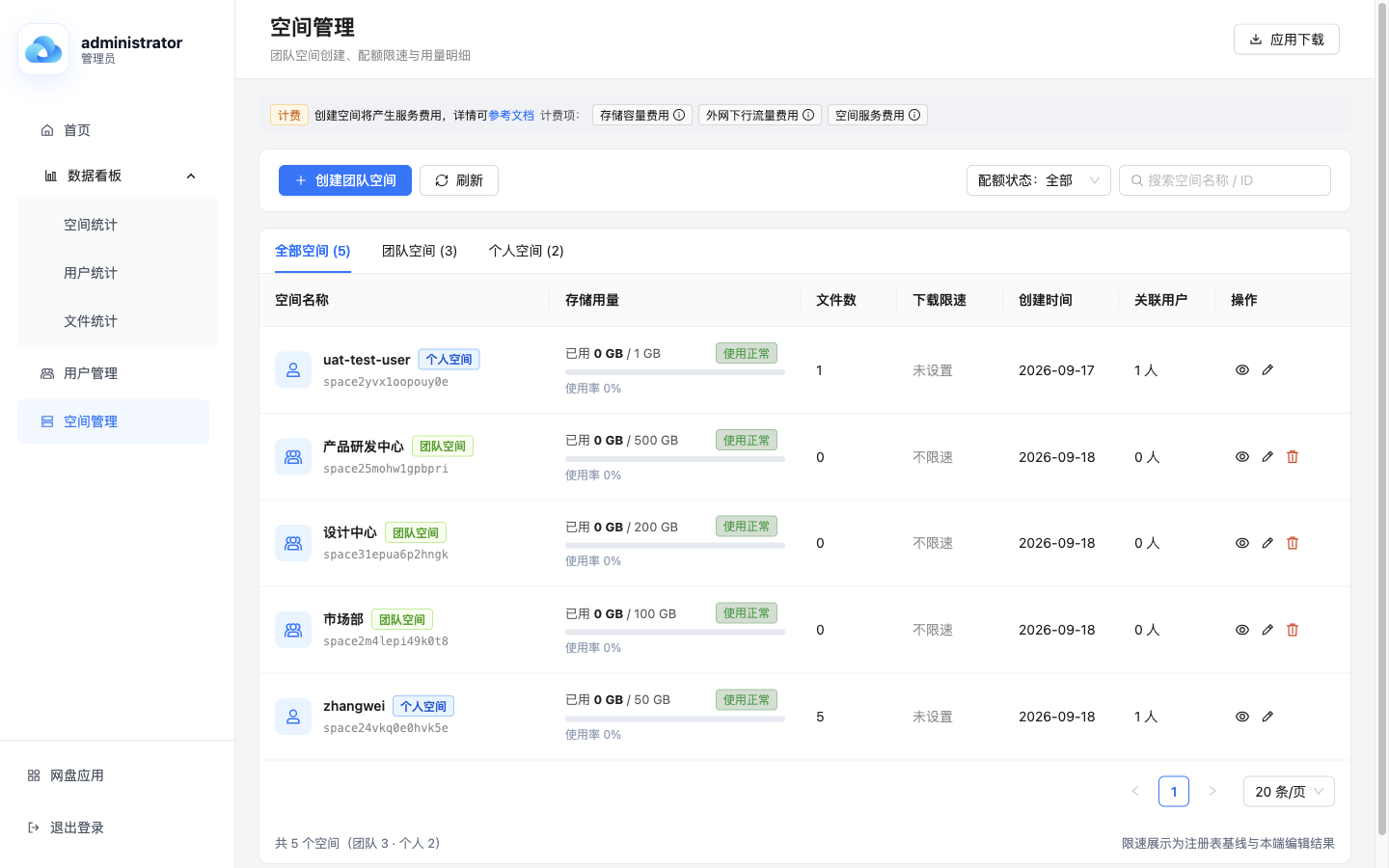This screenshot has height=868, width=1389.
Task: Click the 产品研发中心 team avatar icon
Action: point(293,457)
